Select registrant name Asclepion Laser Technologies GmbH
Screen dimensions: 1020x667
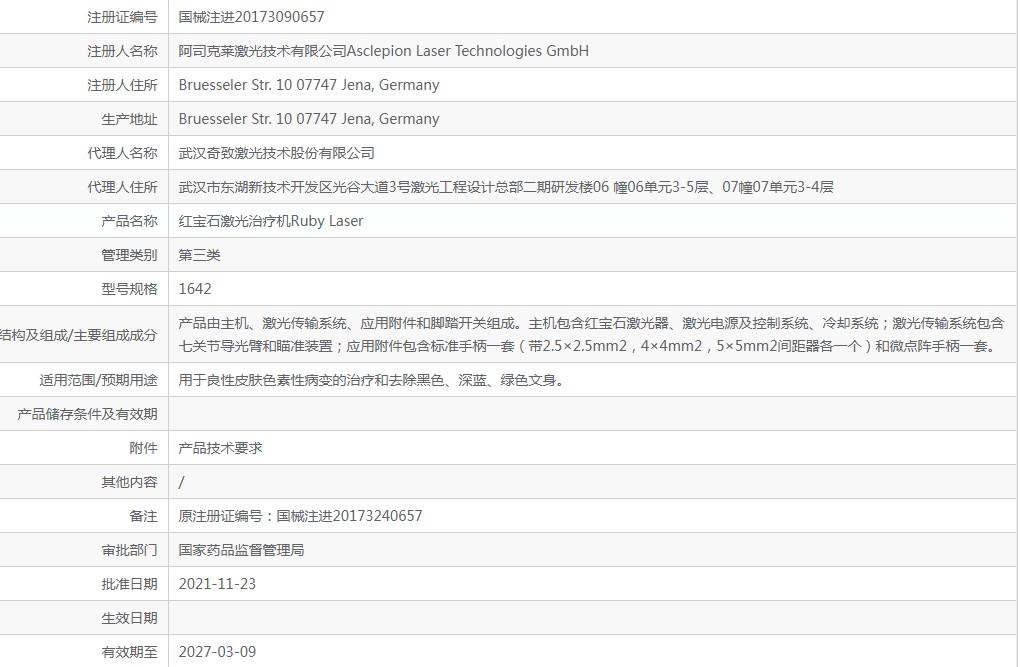pyautogui.click(x=468, y=51)
